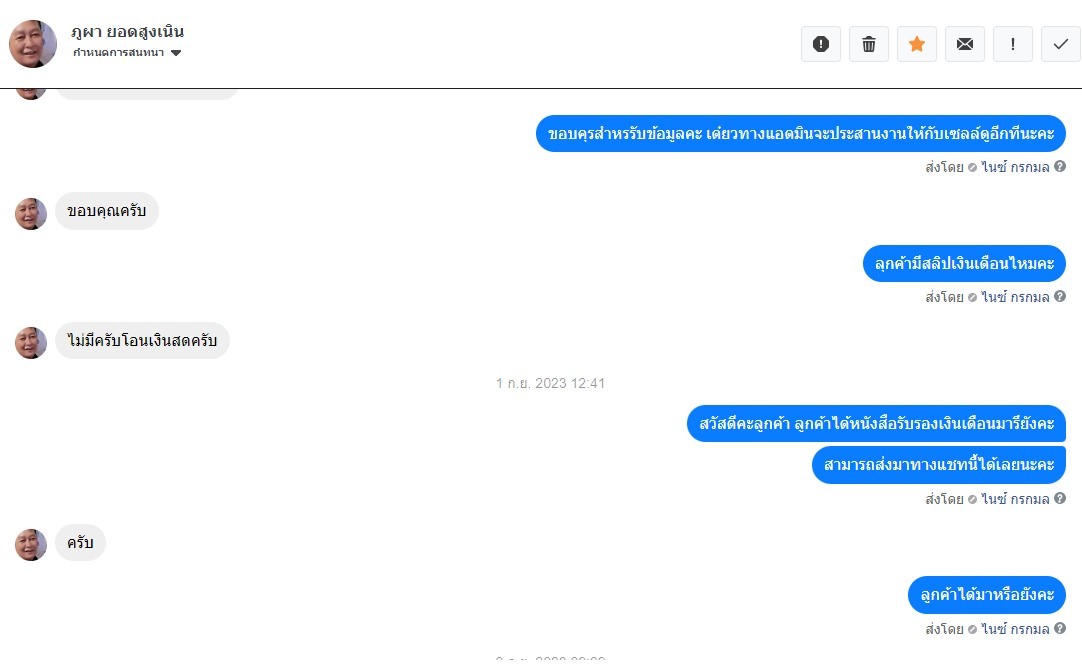Toggle the orange star follow-up marker

tap(916, 44)
